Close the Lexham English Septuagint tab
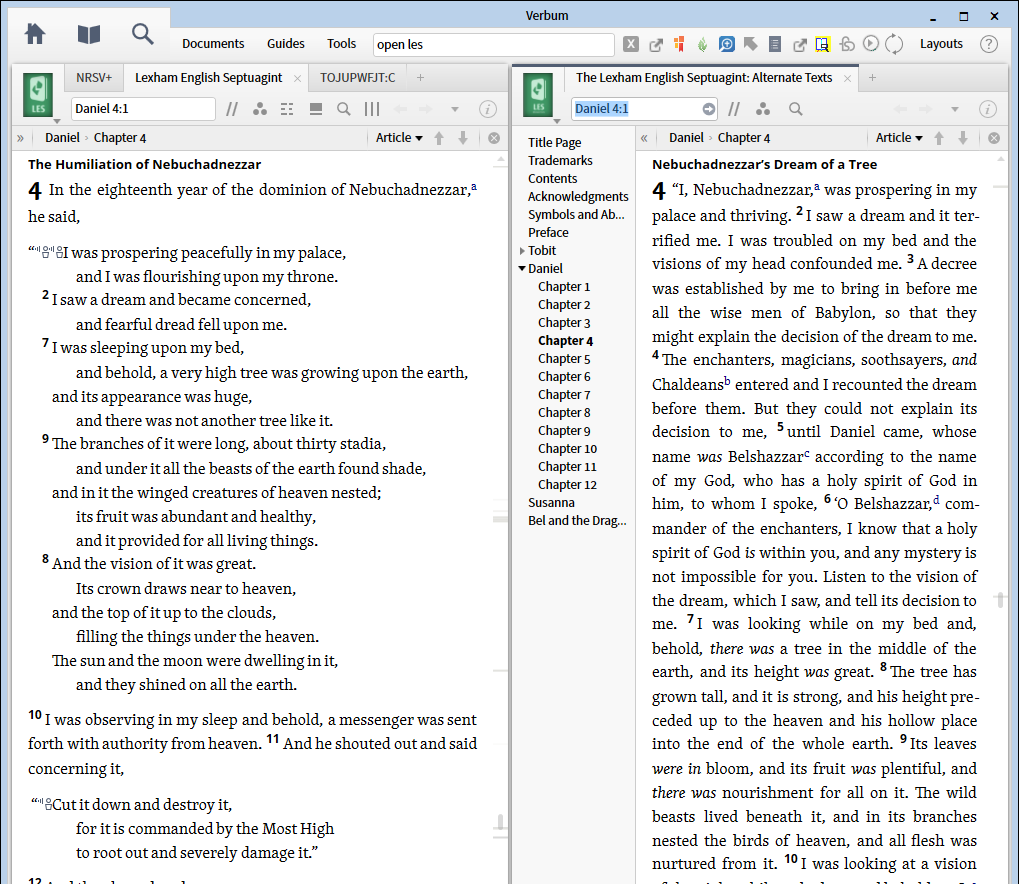 point(297,79)
